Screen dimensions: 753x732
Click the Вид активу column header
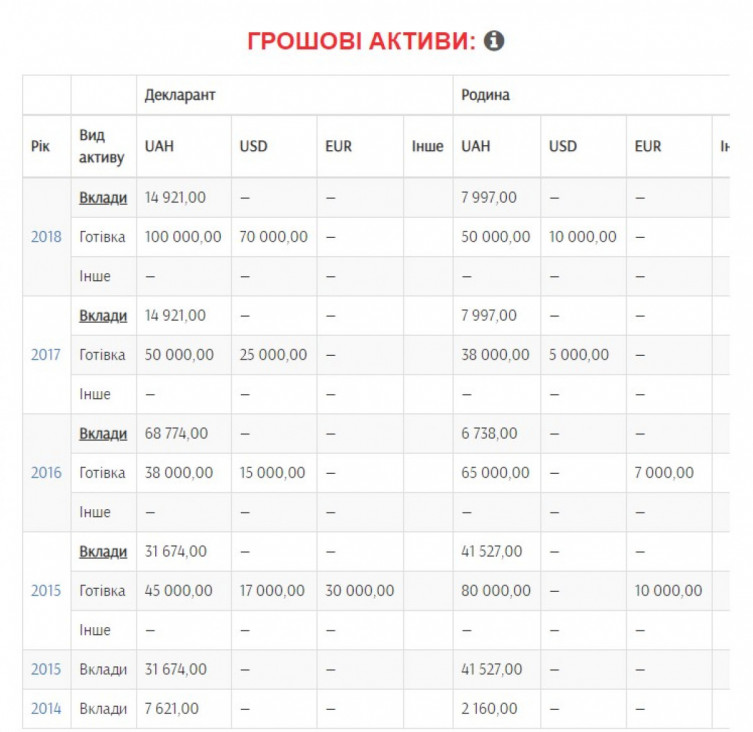point(101,146)
